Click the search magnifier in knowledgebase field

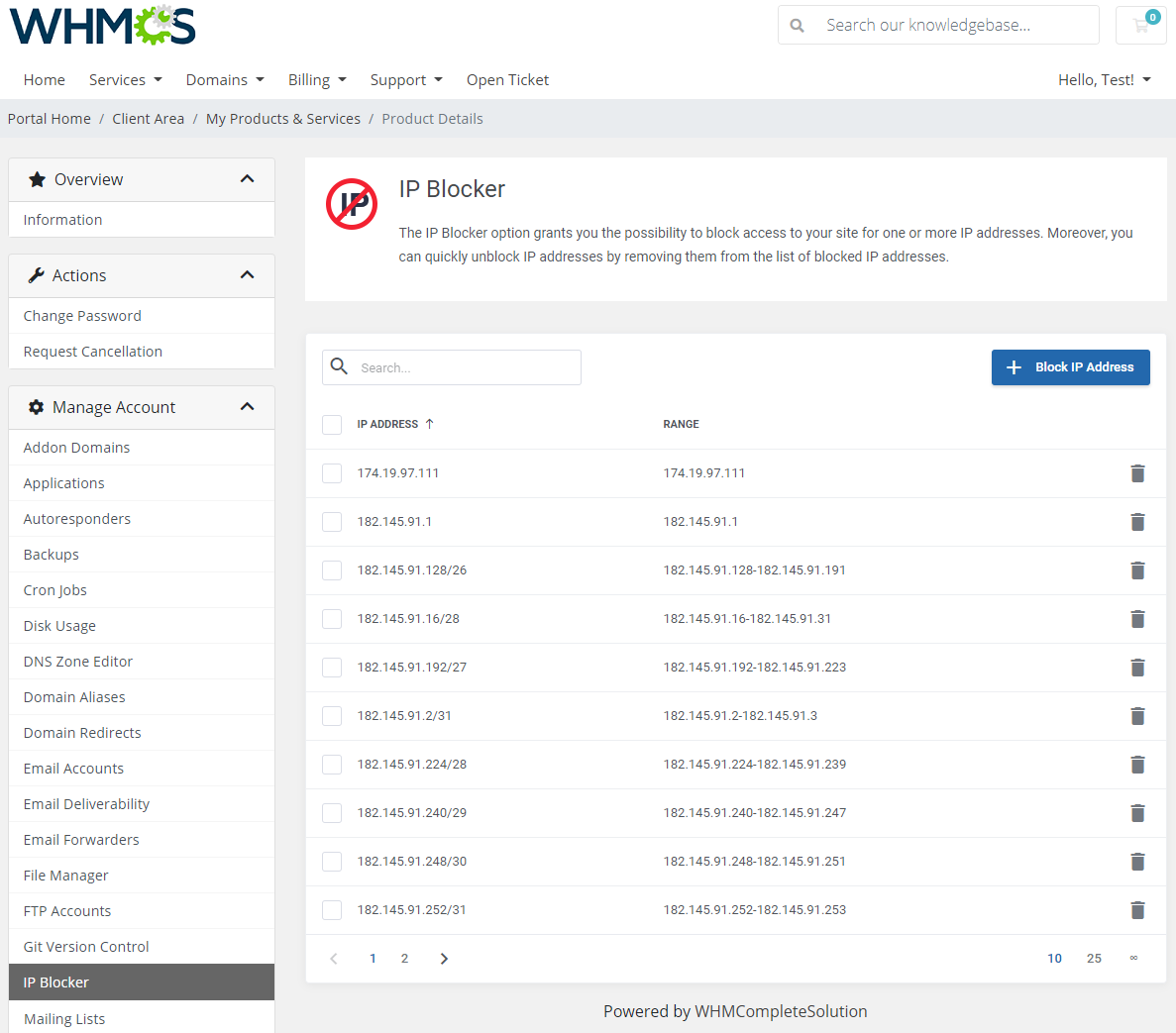[x=798, y=25]
